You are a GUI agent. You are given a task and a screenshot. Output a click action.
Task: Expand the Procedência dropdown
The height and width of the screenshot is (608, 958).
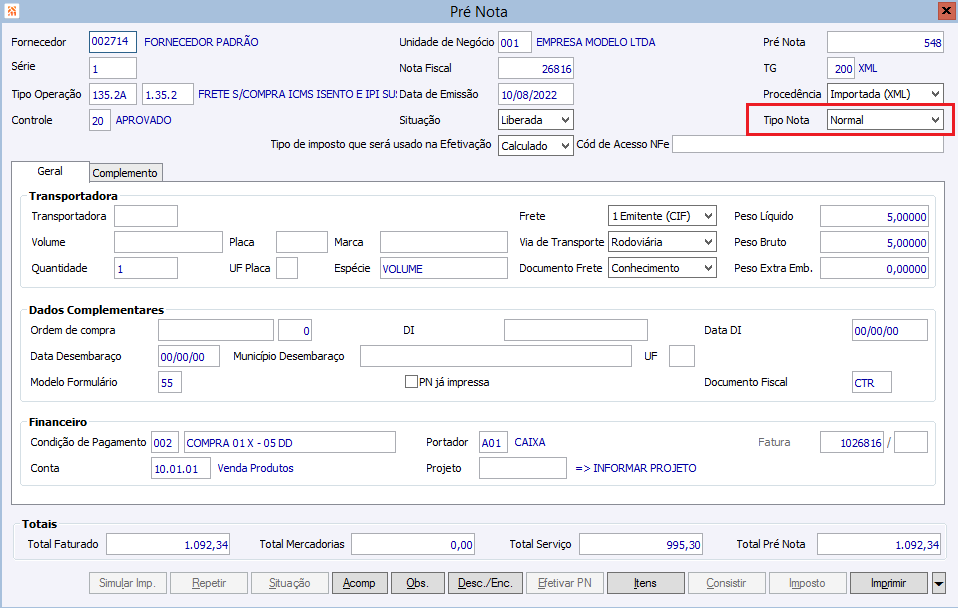tap(935, 94)
